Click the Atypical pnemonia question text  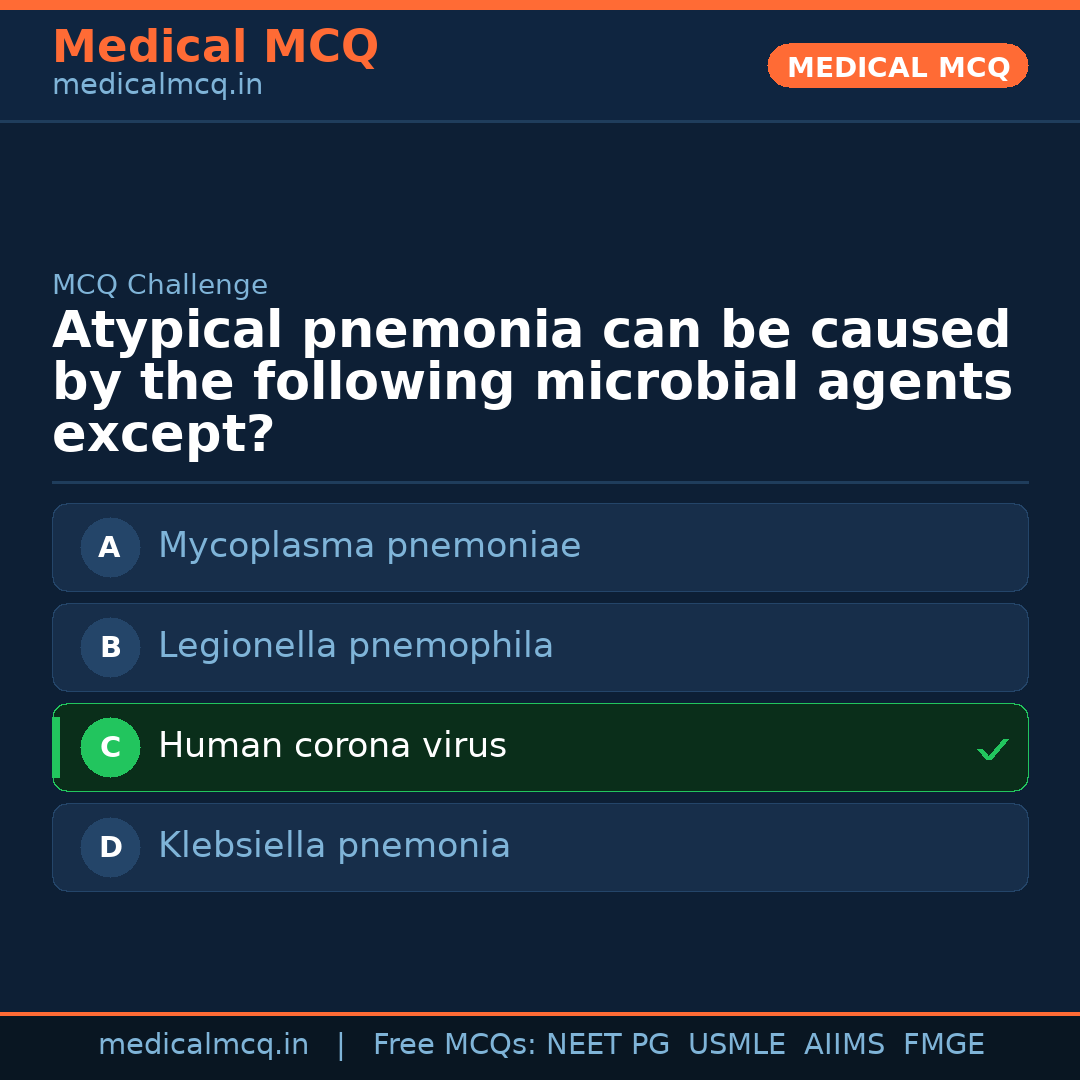(x=532, y=382)
